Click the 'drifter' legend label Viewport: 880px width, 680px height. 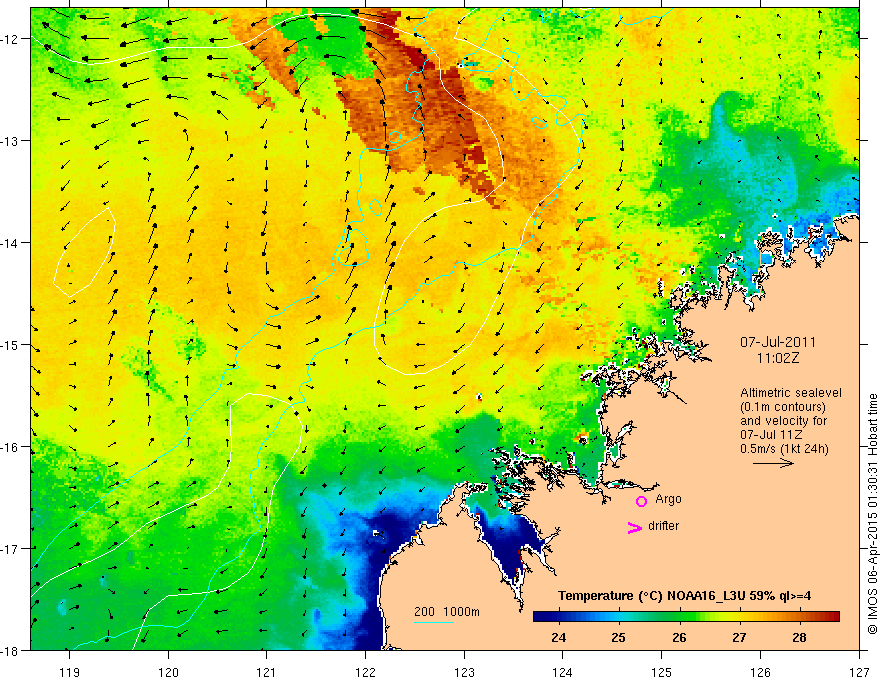click(x=663, y=526)
